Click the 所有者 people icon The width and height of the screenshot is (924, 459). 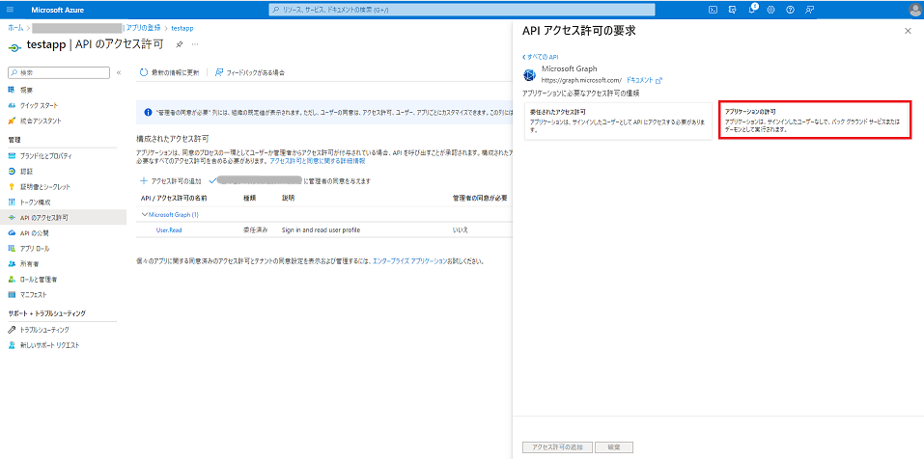[x=11, y=263]
